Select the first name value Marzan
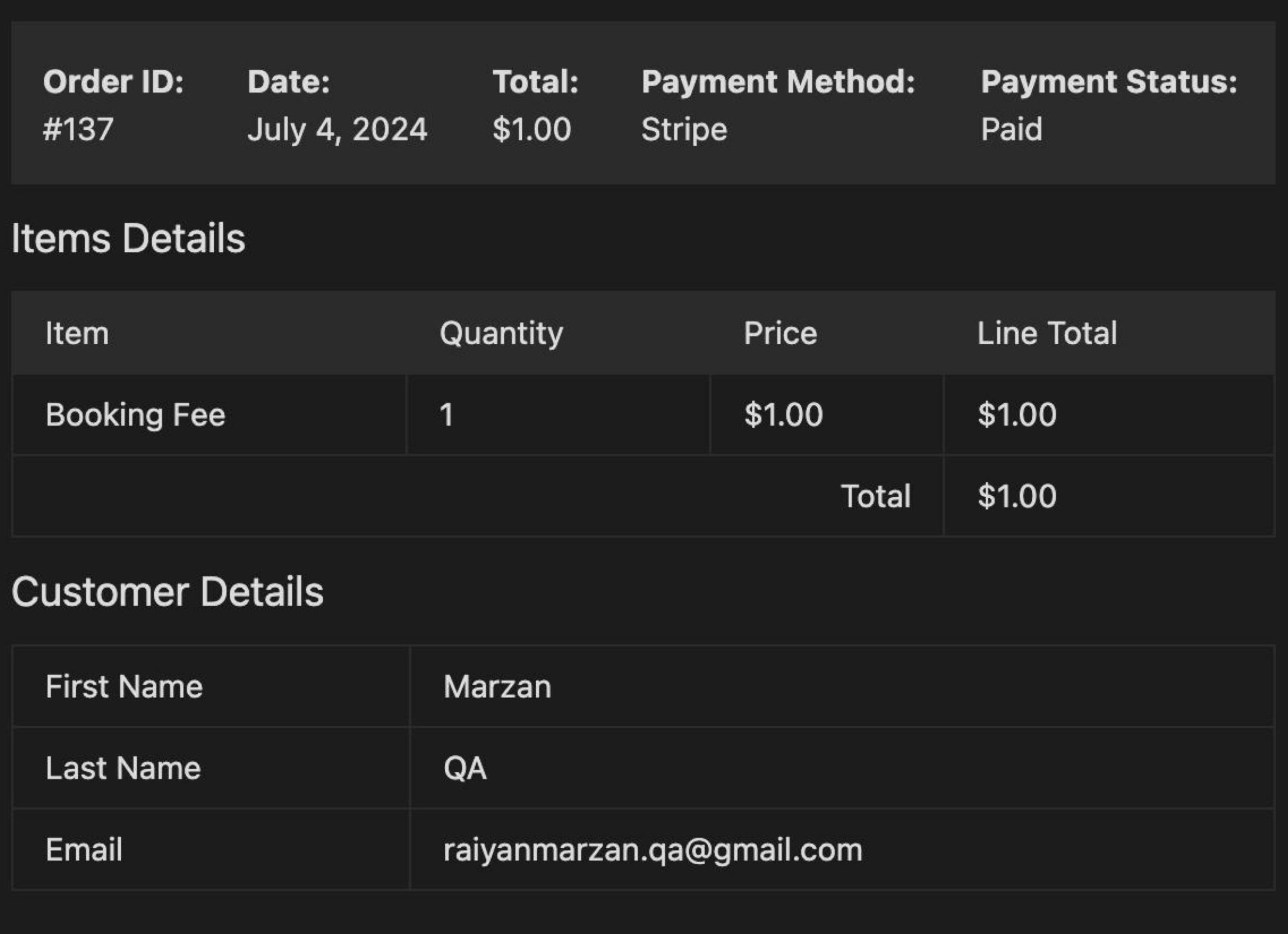Viewport: 1288px width, 934px height. 497,686
